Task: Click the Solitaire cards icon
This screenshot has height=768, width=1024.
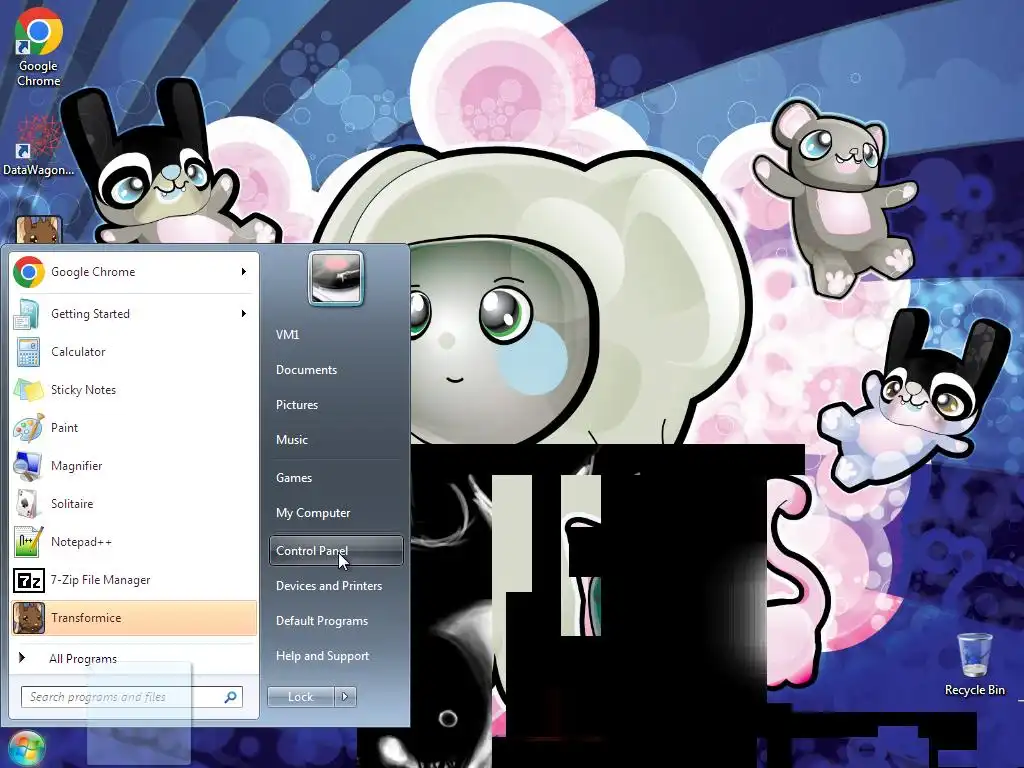Action: click(x=28, y=504)
